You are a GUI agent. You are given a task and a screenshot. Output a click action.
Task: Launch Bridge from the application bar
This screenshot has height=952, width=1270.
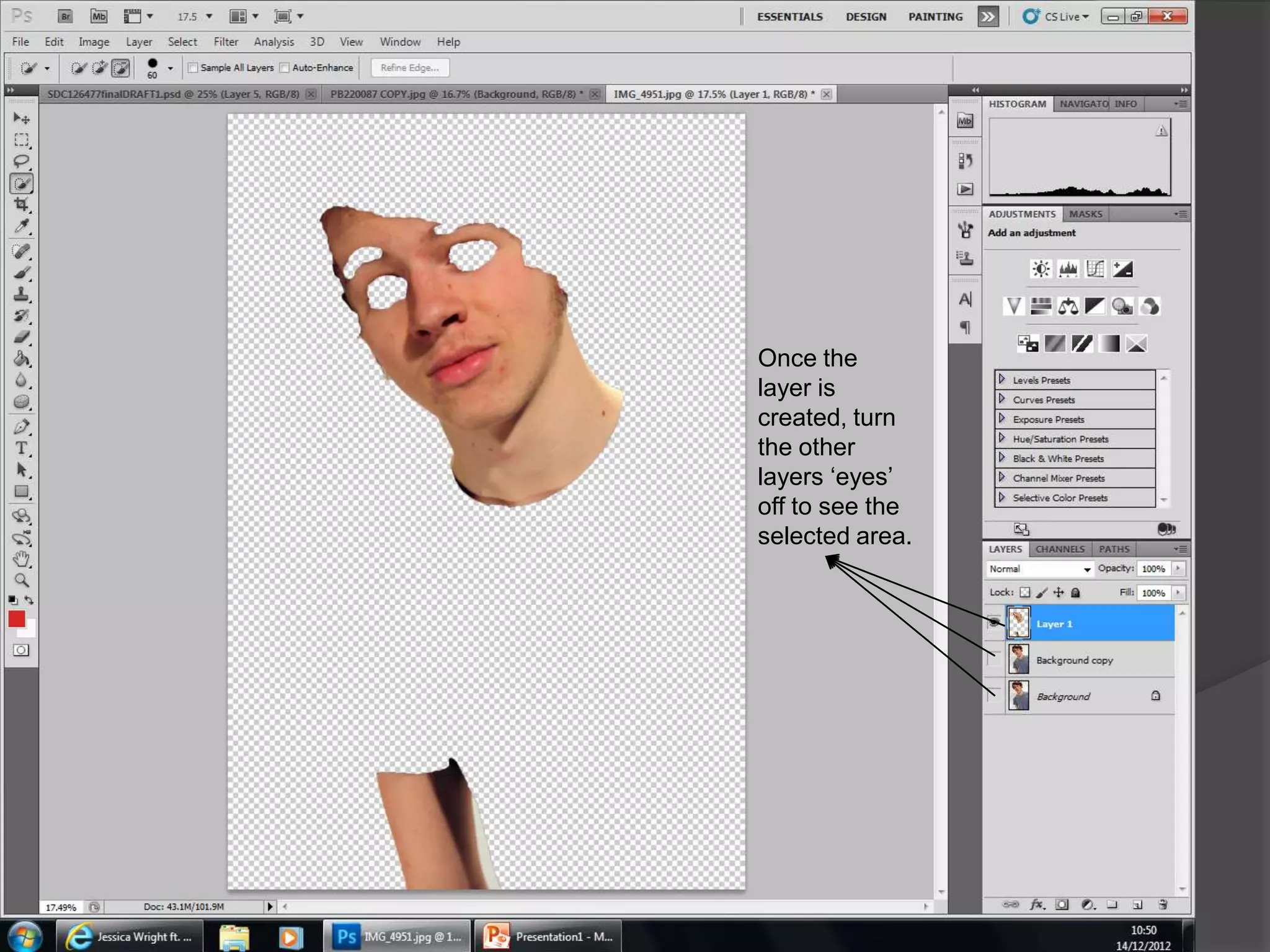tap(65, 17)
